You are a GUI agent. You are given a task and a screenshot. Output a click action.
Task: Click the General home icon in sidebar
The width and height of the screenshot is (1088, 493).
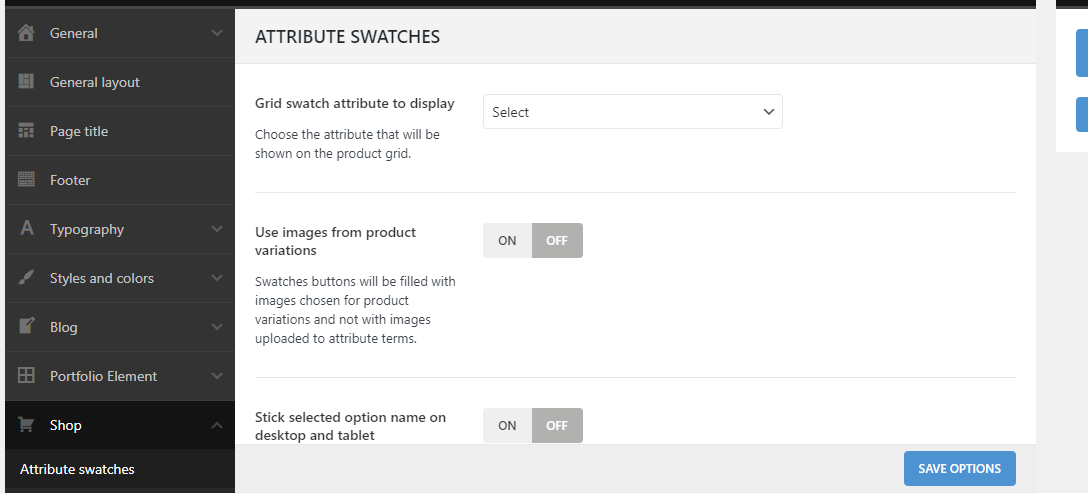pyautogui.click(x=27, y=33)
